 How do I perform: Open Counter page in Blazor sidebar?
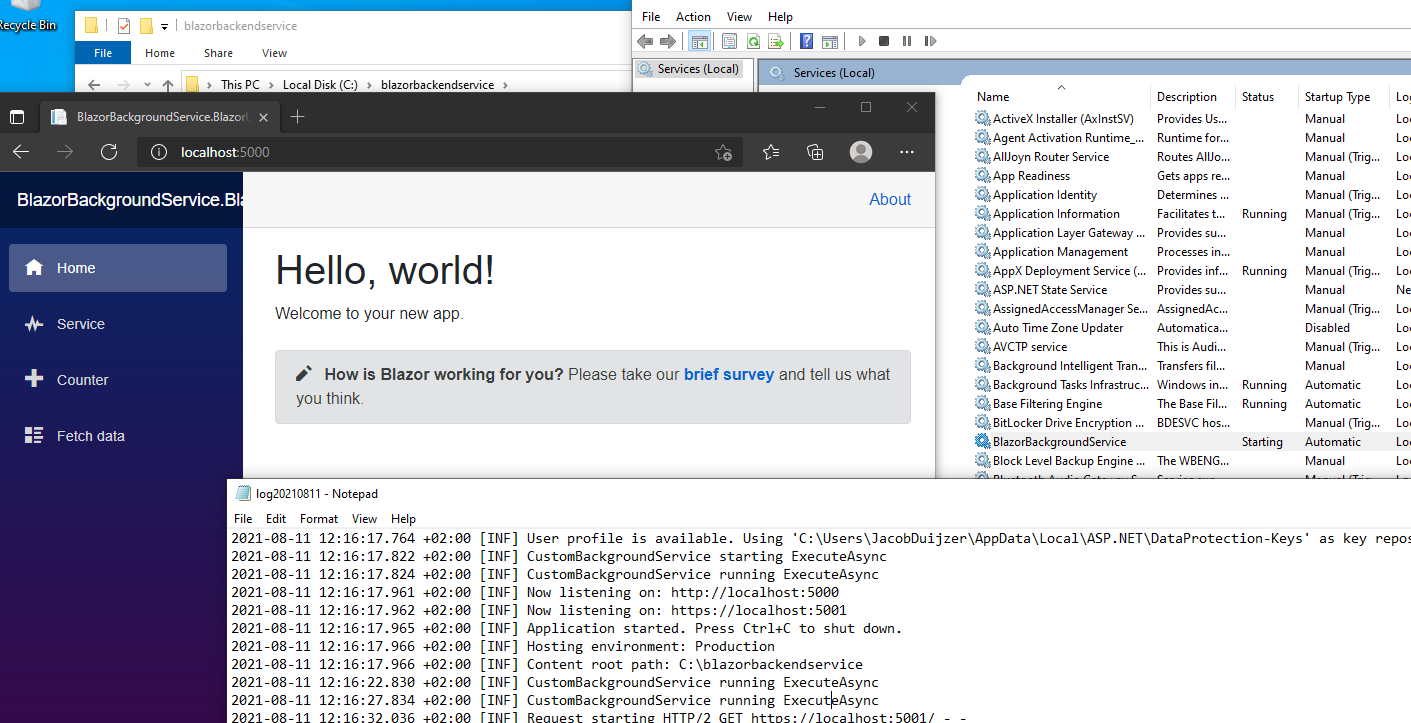point(118,380)
